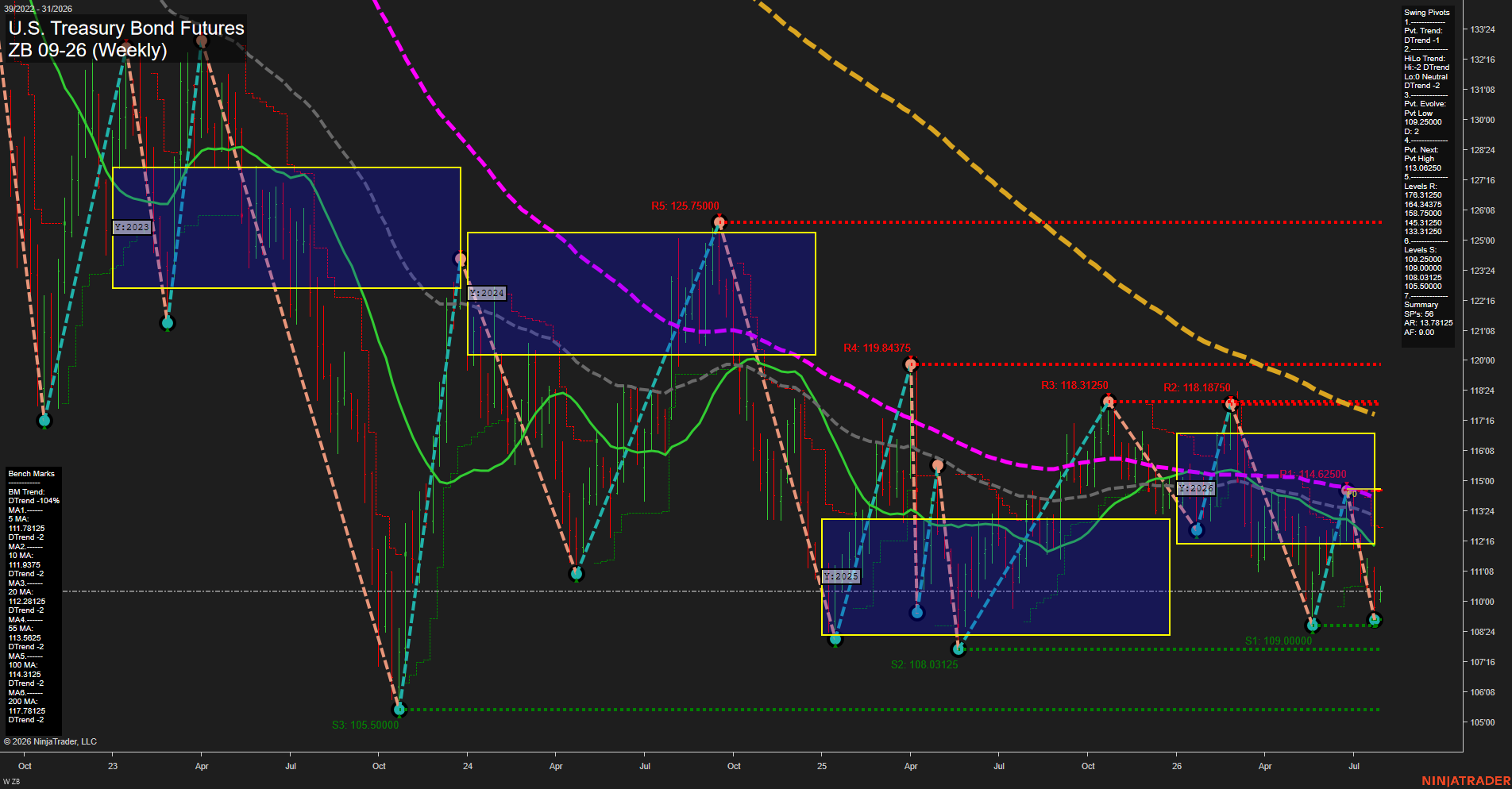Screen dimensions: 1512x789
Task: Click the R1: 114.62500 resistance label
Action: click(1313, 475)
